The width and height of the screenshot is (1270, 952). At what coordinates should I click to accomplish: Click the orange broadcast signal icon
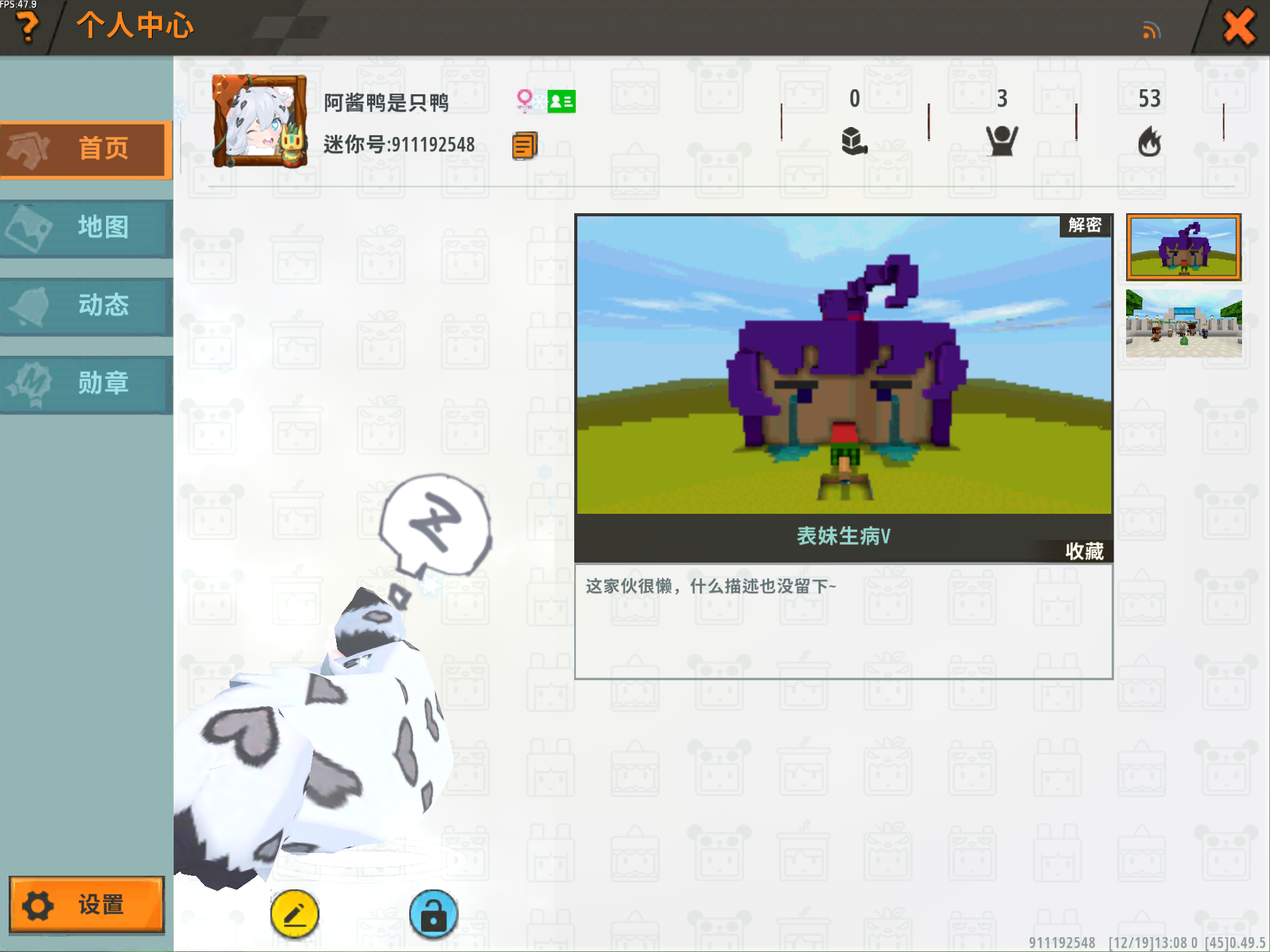pyautogui.click(x=1151, y=30)
